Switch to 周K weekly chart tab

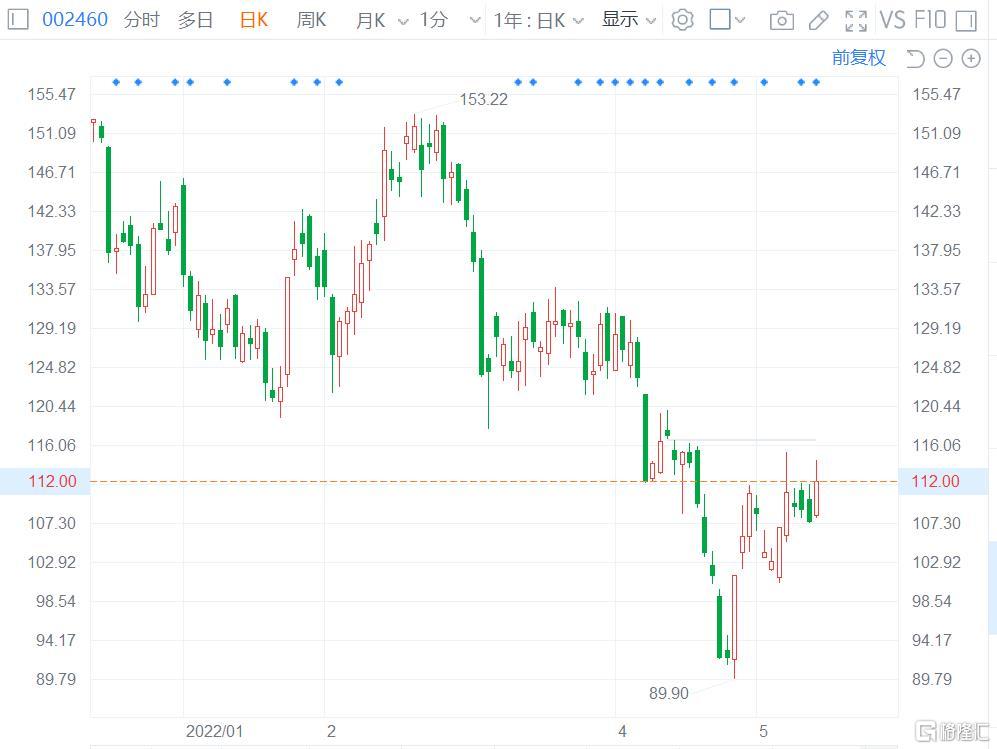(311, 19)
